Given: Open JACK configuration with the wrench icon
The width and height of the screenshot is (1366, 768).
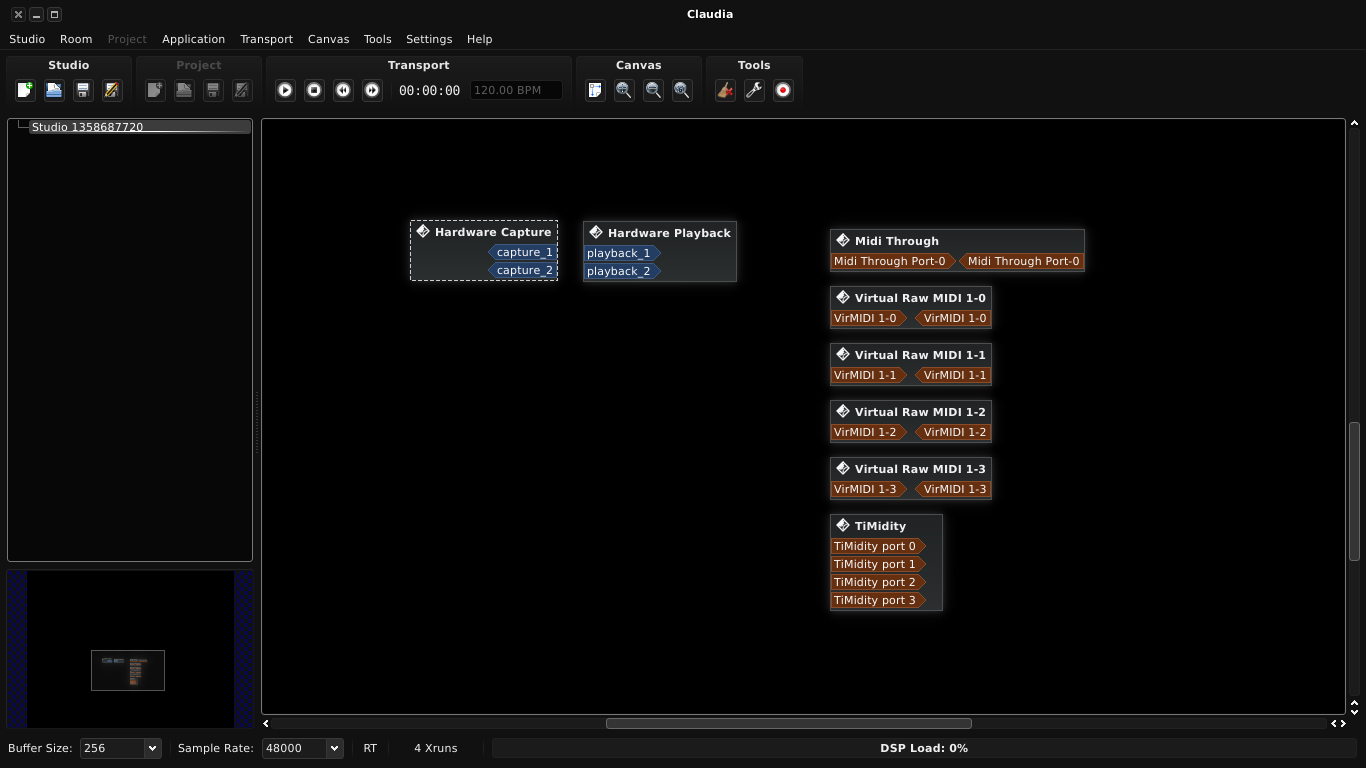Looking at the screenshot, I should (754, 90).
